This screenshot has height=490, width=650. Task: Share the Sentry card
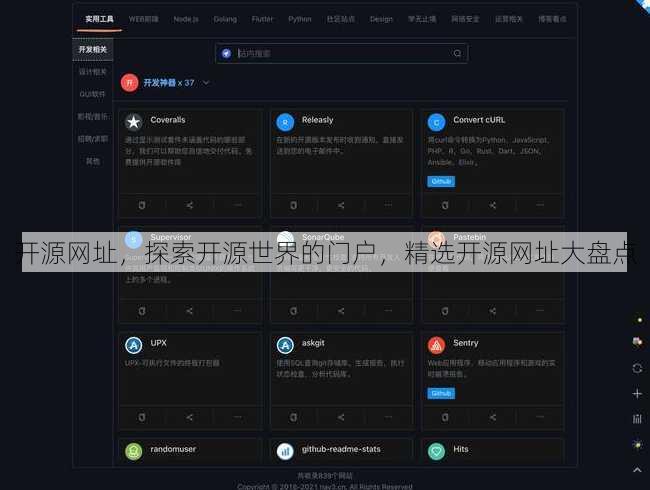[492, 417]
